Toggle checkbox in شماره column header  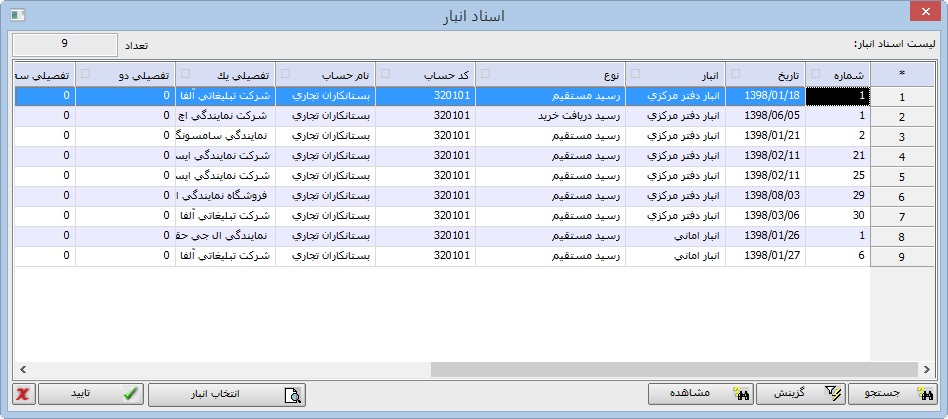pyautogui.click(x=815, y=73)
